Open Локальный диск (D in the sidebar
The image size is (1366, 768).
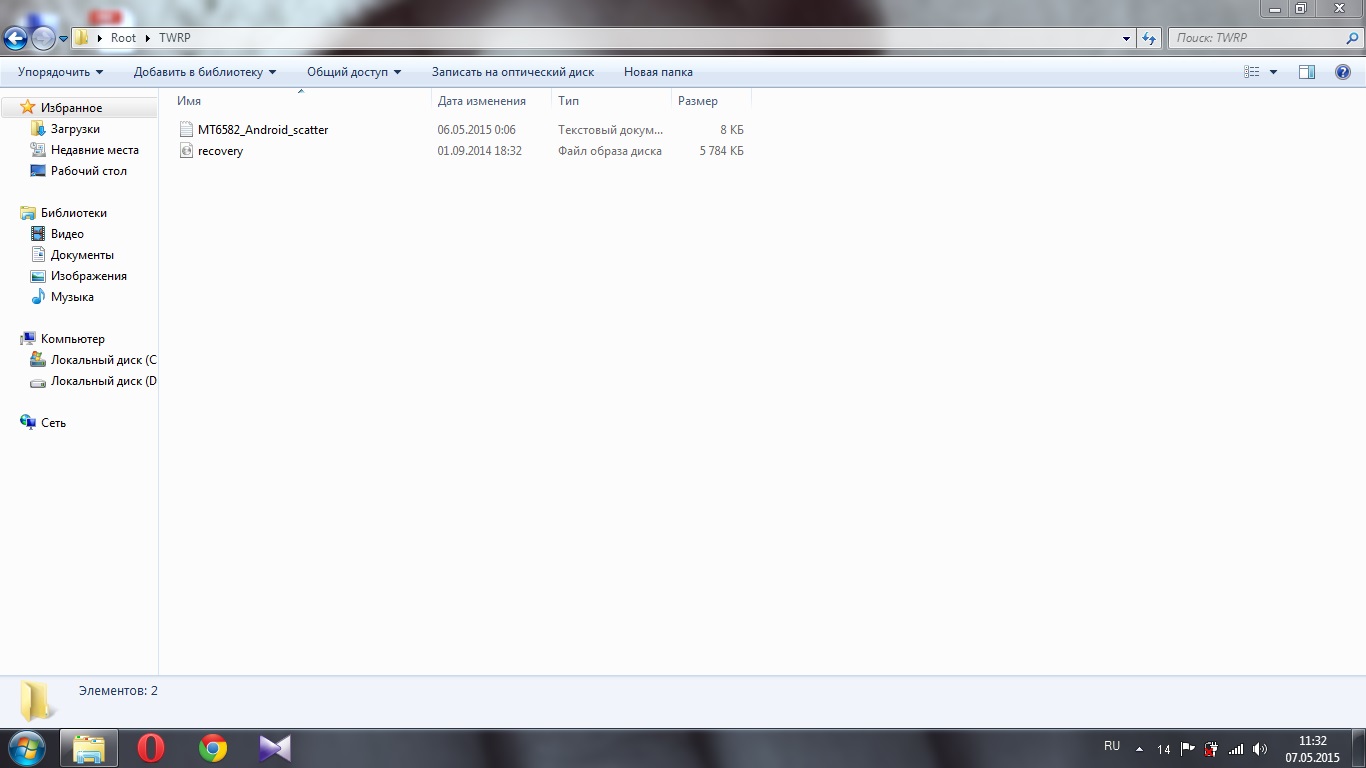point(104,381)
